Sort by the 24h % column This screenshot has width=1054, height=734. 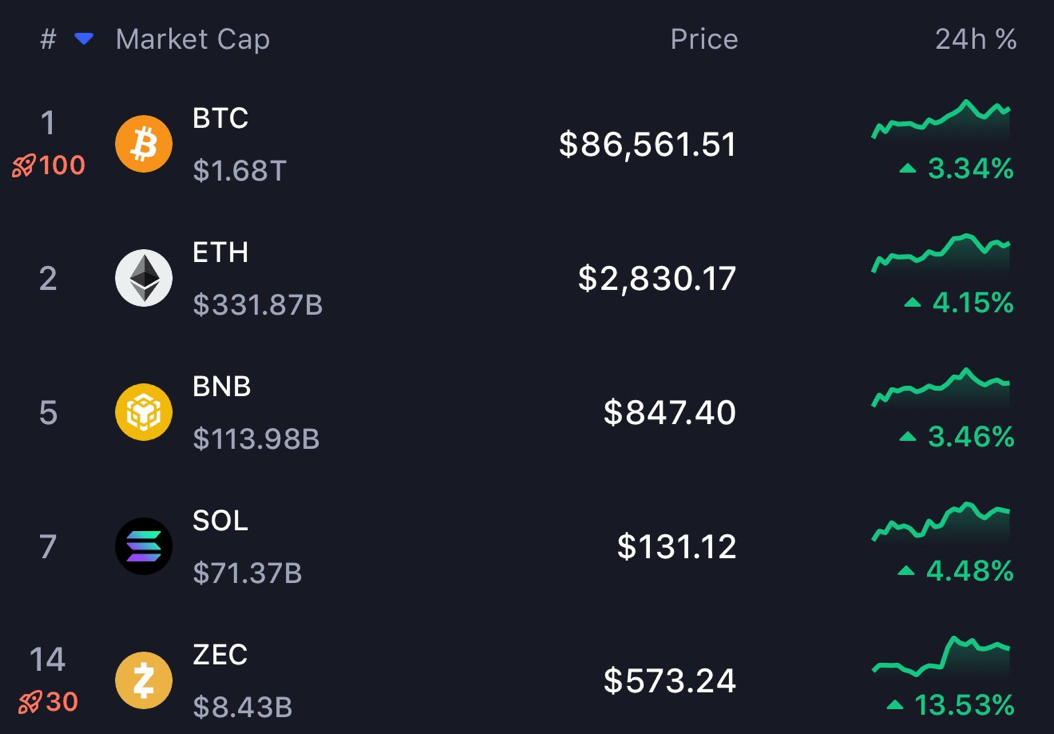[x=975, y=40]
